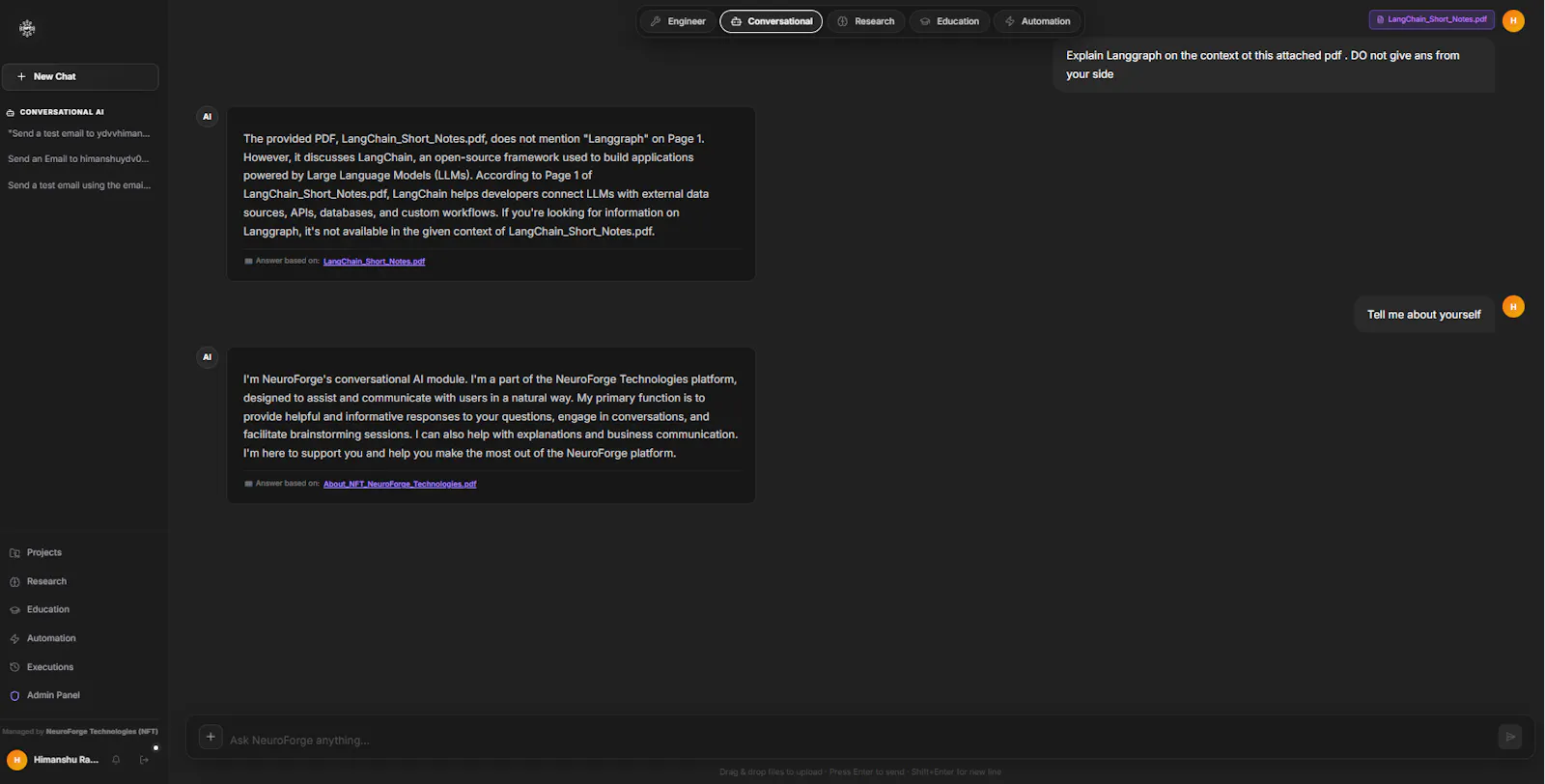Click the AI badge of the NeuroForge answer

point(207,357)
